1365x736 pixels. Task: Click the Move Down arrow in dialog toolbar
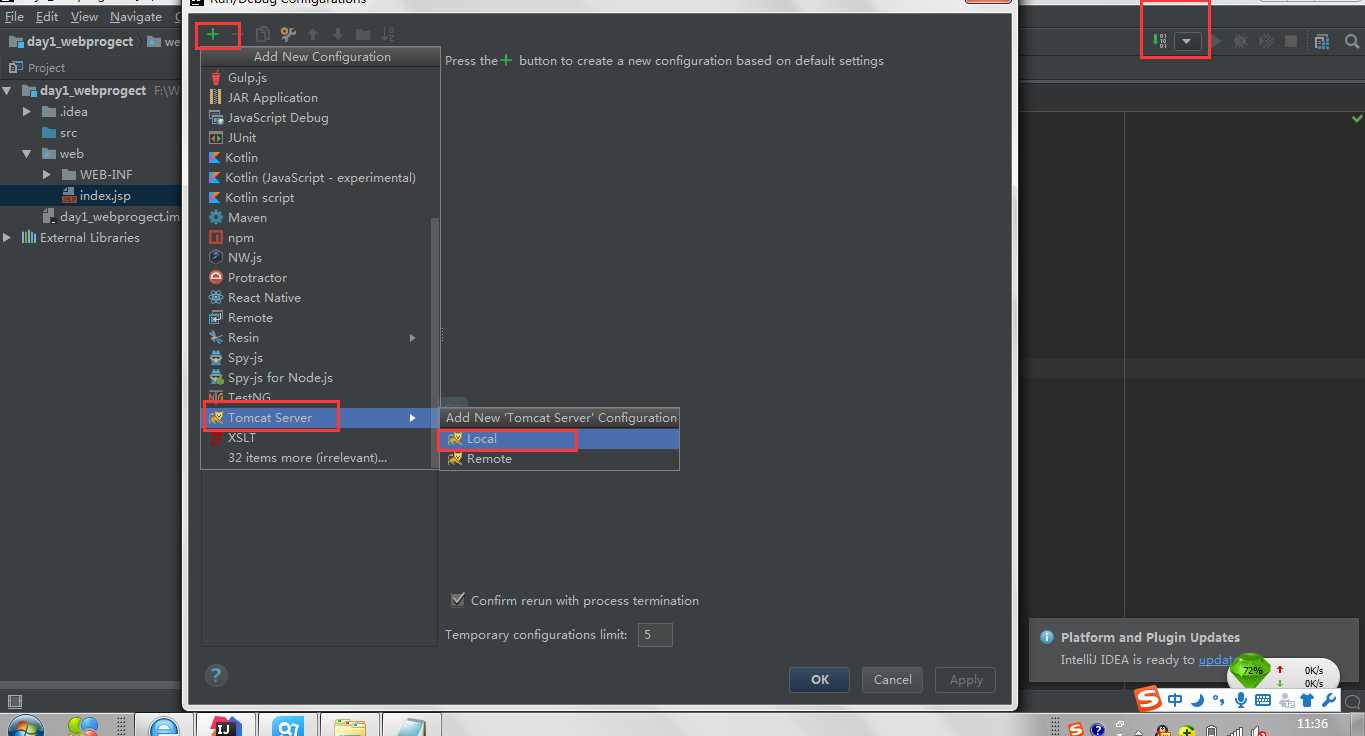pos(338,35)
